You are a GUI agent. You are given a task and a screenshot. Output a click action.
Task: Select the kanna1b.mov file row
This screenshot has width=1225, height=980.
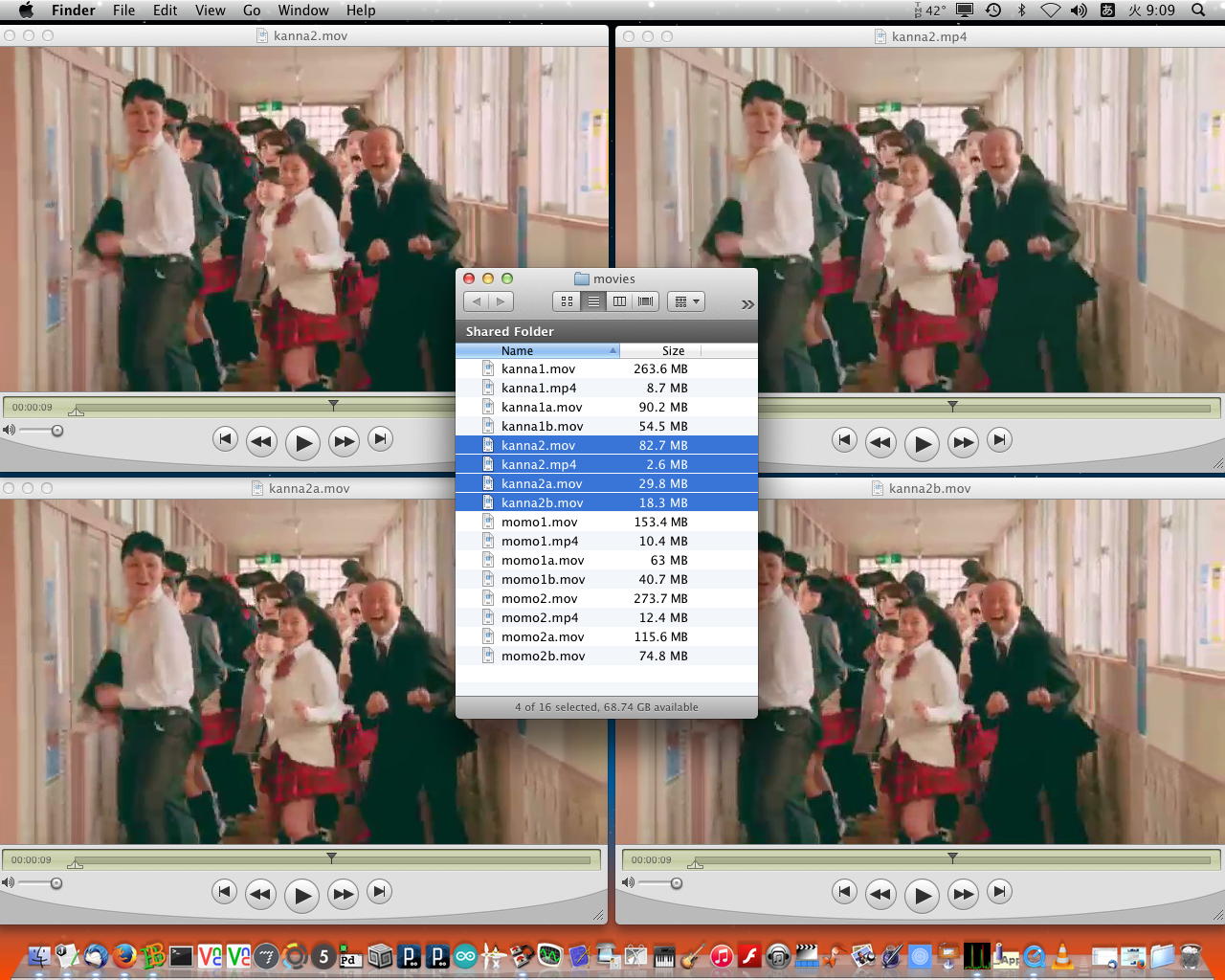click(x=607, y=426)
